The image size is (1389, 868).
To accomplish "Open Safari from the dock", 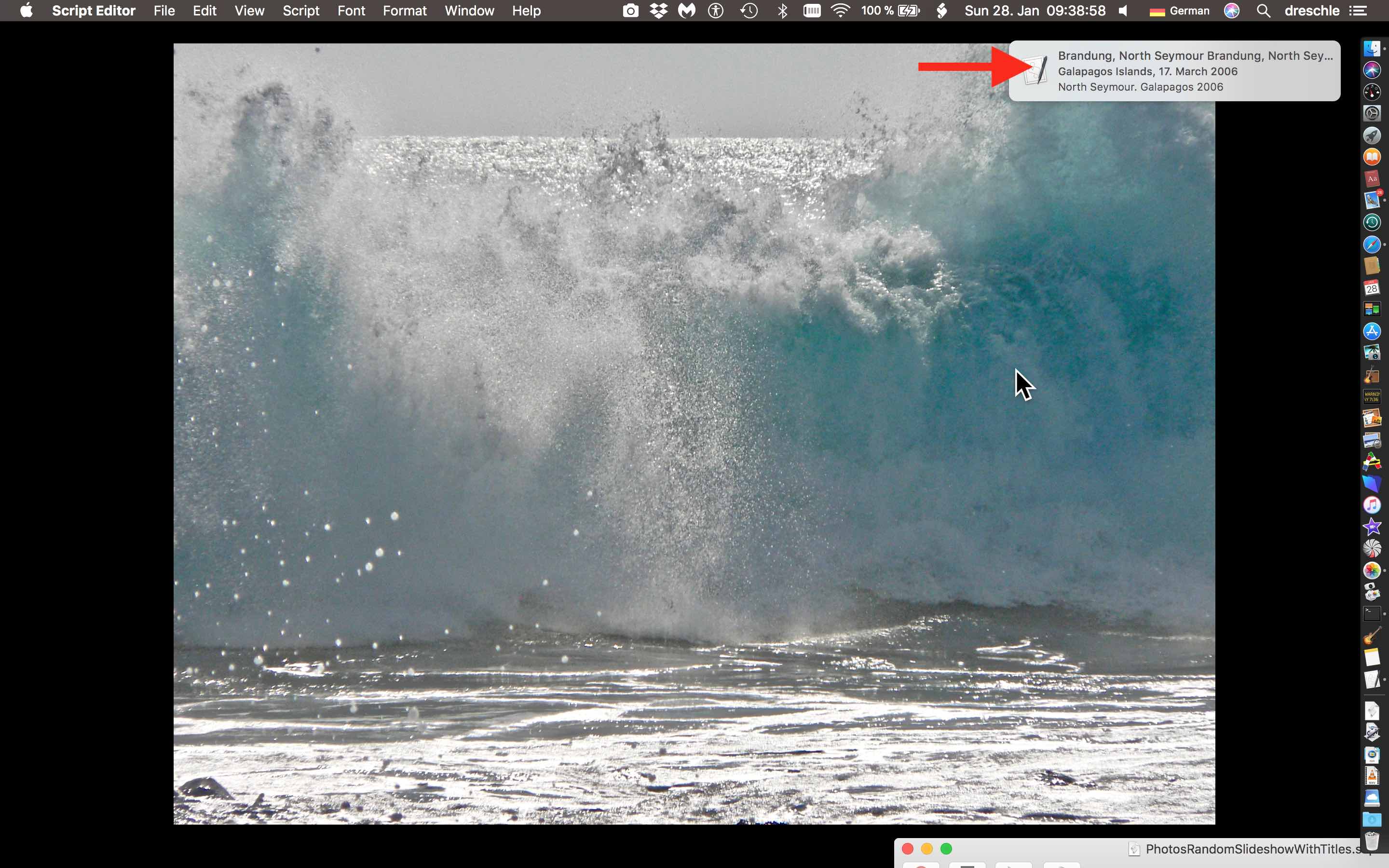I will [1372, 244].
